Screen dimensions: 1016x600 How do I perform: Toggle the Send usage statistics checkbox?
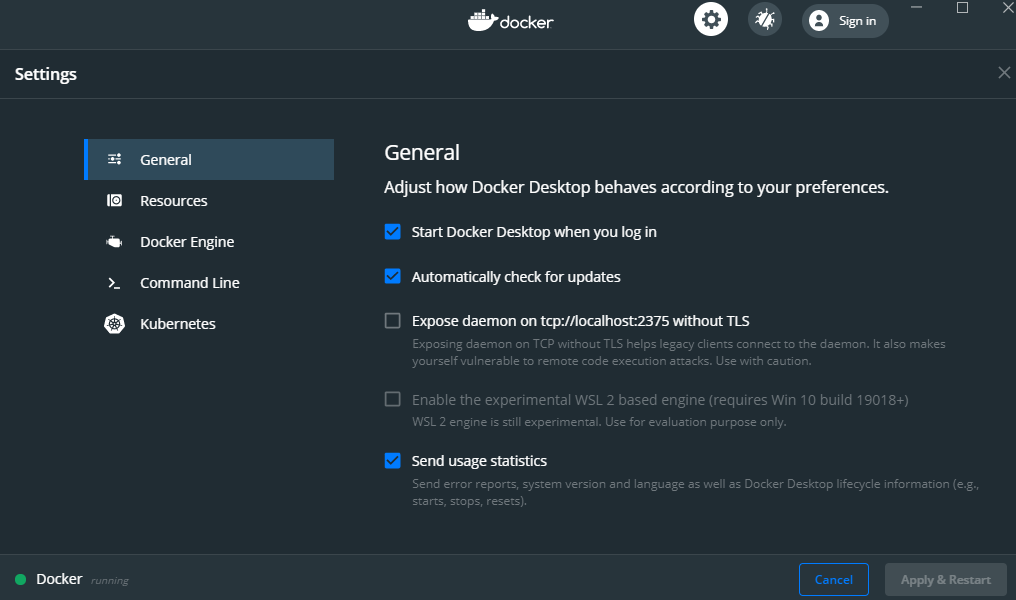393,461
